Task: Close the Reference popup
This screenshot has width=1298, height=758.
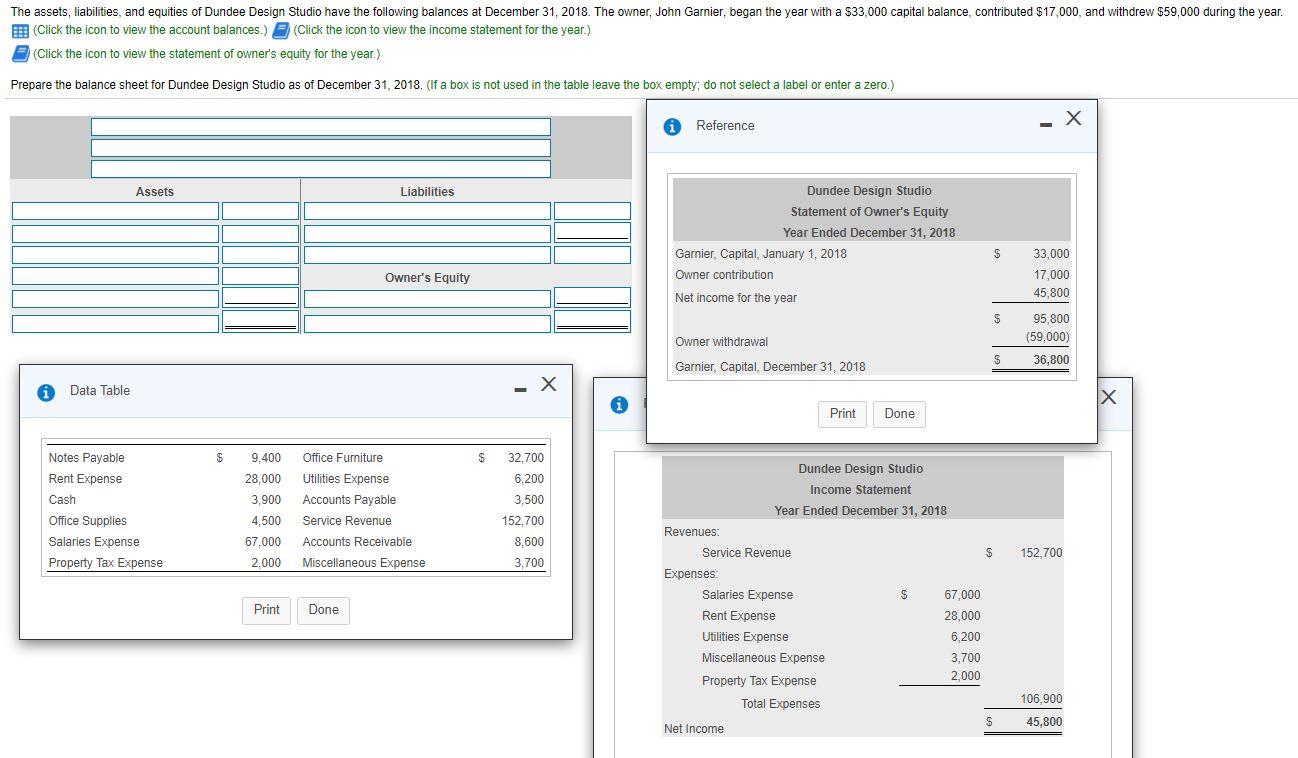Action: click(1073, 118)
